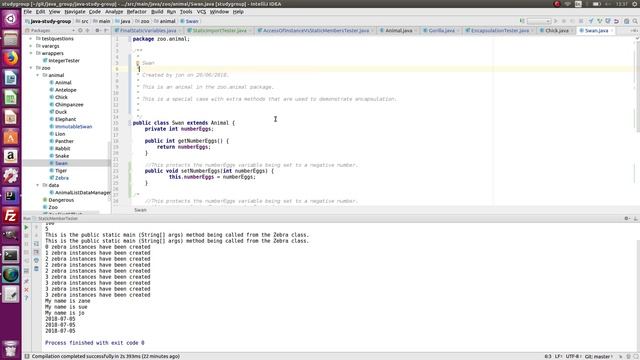640x360 pixels.
Task: Click the VCS revert arrow icon in toolbar
Action: tap(617, 21)
